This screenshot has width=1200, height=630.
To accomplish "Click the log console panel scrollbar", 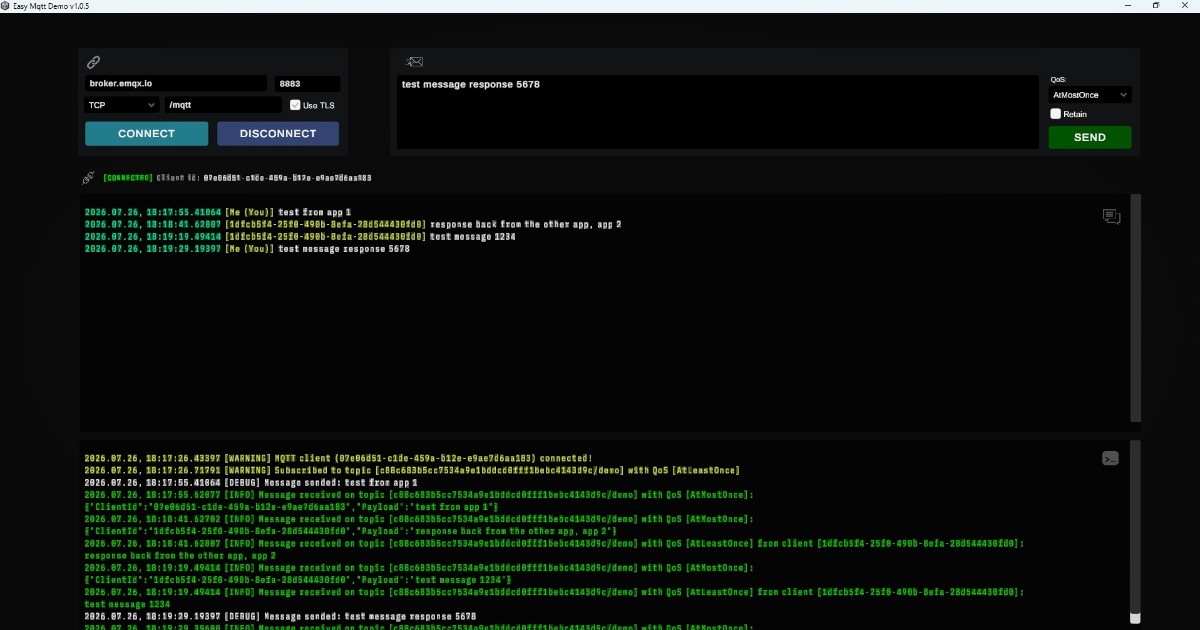I will click(1136, 532).
